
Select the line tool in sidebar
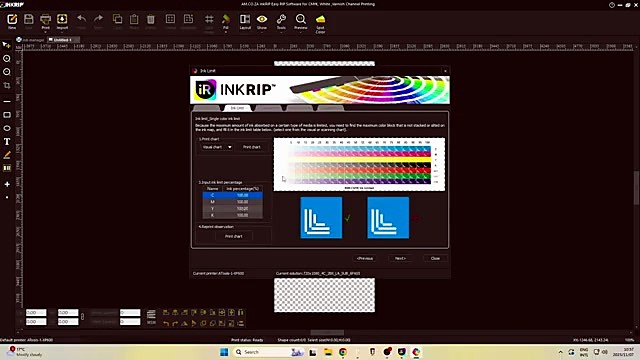pyautogui.click(x=7, y=101)
